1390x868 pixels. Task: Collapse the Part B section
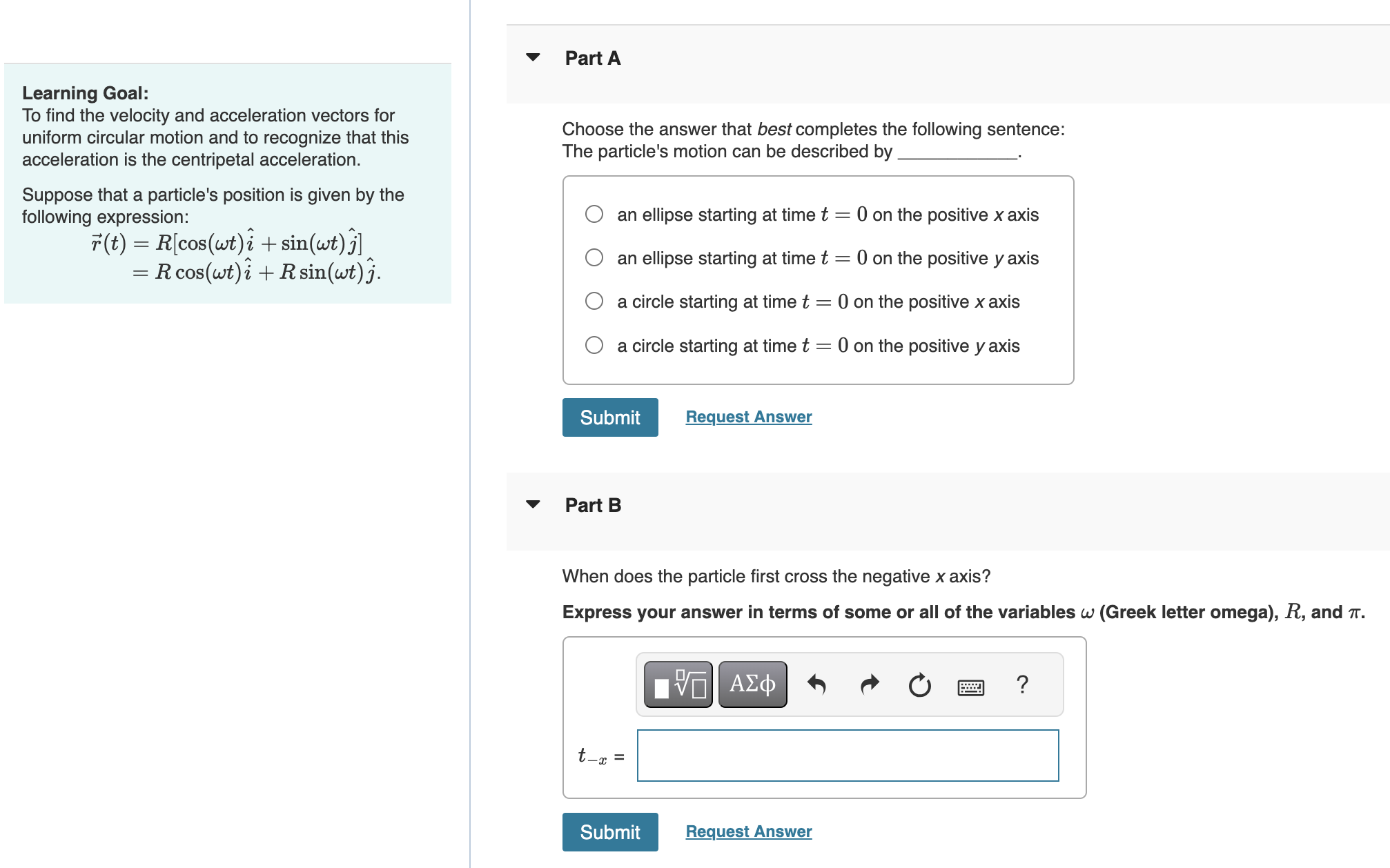[533, 504]
